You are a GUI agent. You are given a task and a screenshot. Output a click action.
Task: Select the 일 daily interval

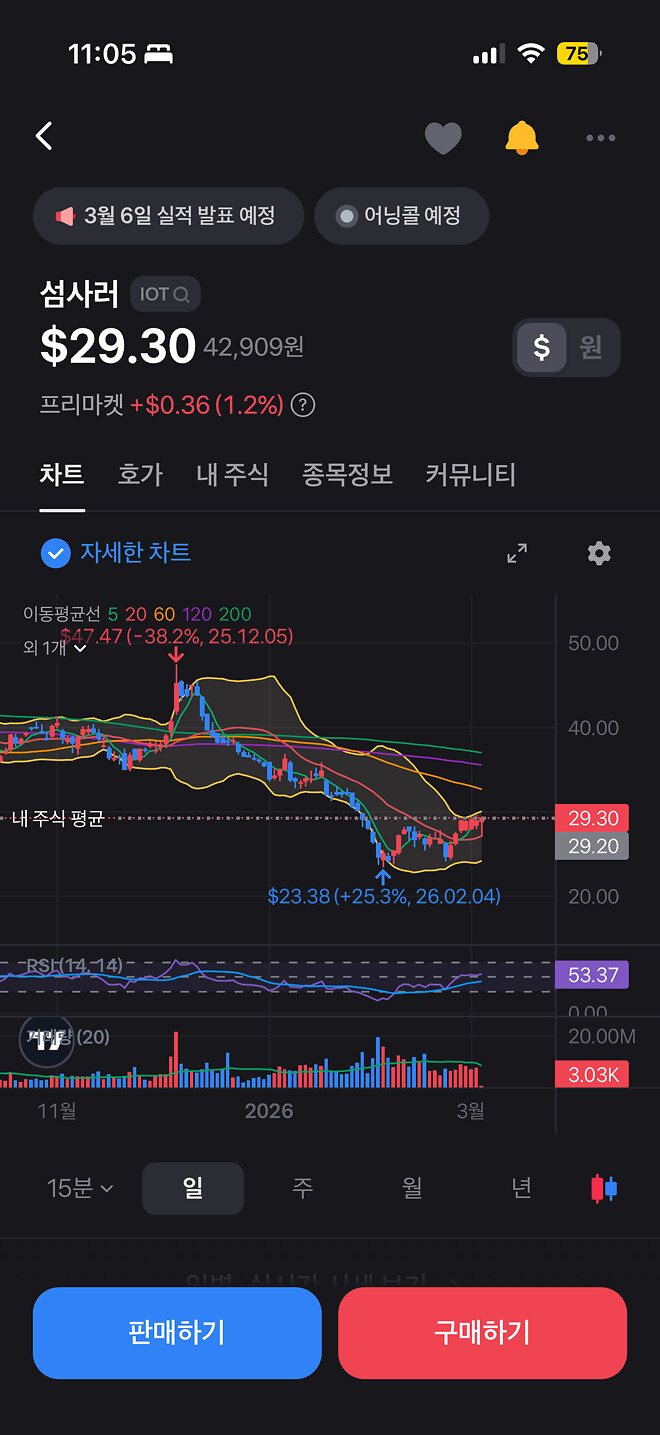(193, 1188)
